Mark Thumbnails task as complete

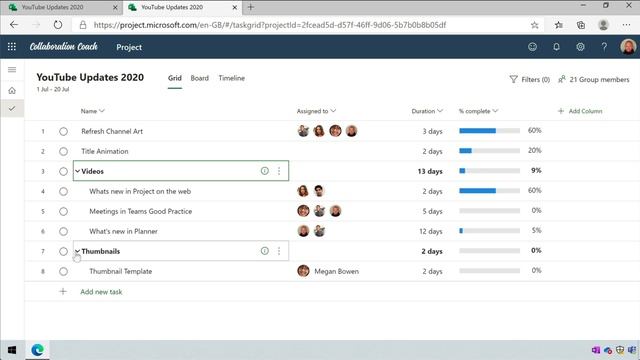click(x=63, y=251)
